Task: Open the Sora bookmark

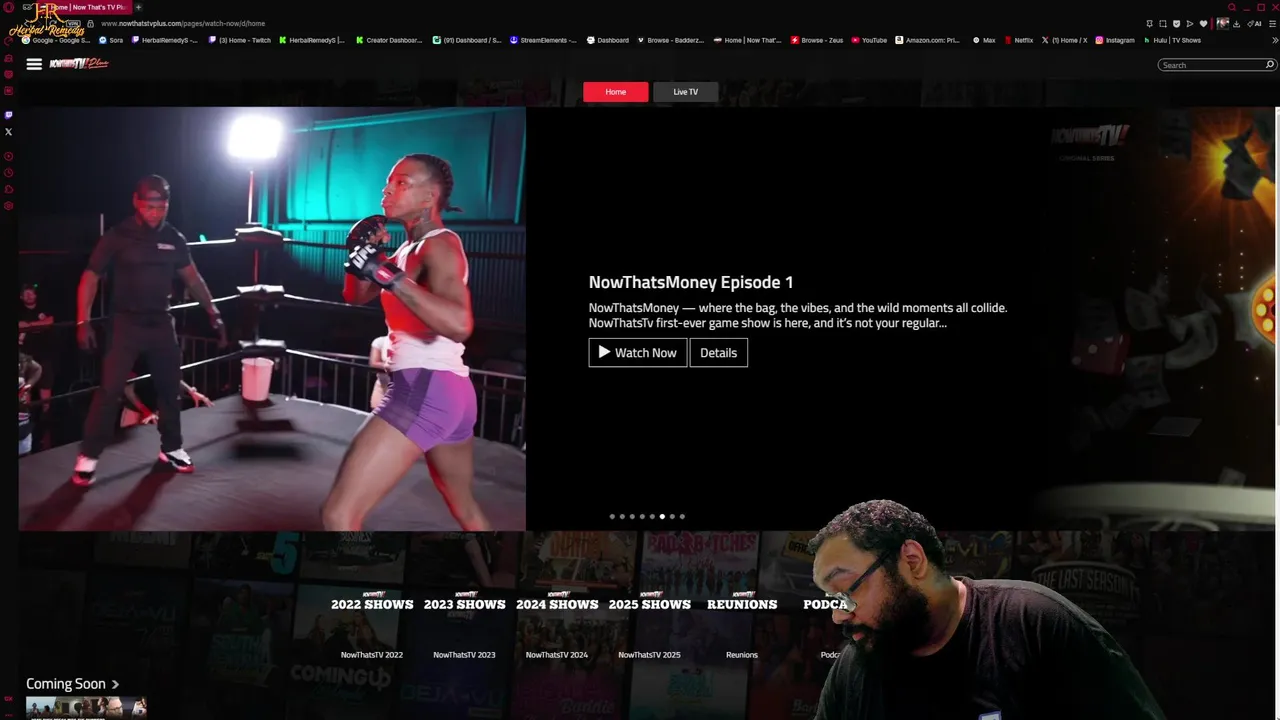Action: 111,40
